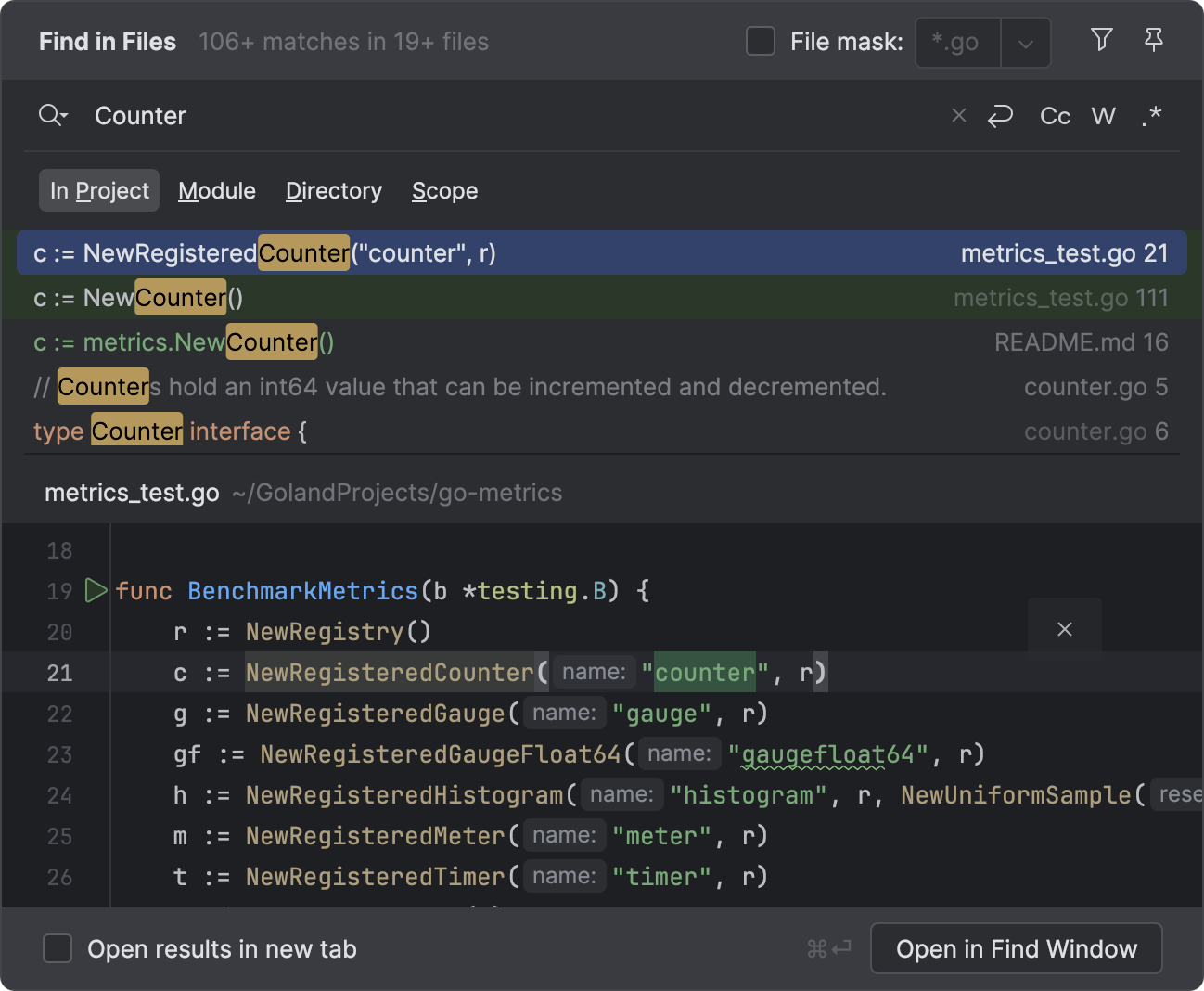Dismiss the preview overlay close icon
1204x991 pixels.
[1065, 628]
